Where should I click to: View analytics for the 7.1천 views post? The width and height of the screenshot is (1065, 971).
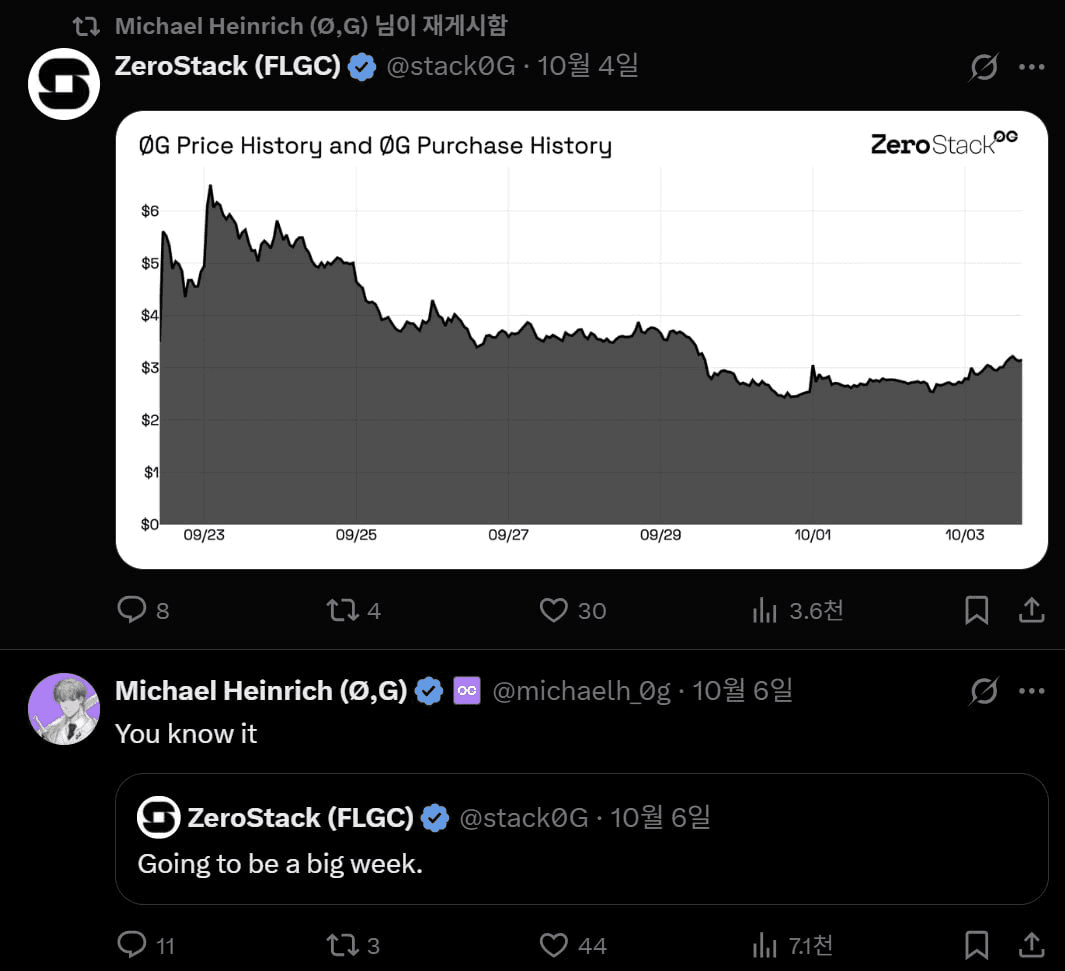coord(765,944)
